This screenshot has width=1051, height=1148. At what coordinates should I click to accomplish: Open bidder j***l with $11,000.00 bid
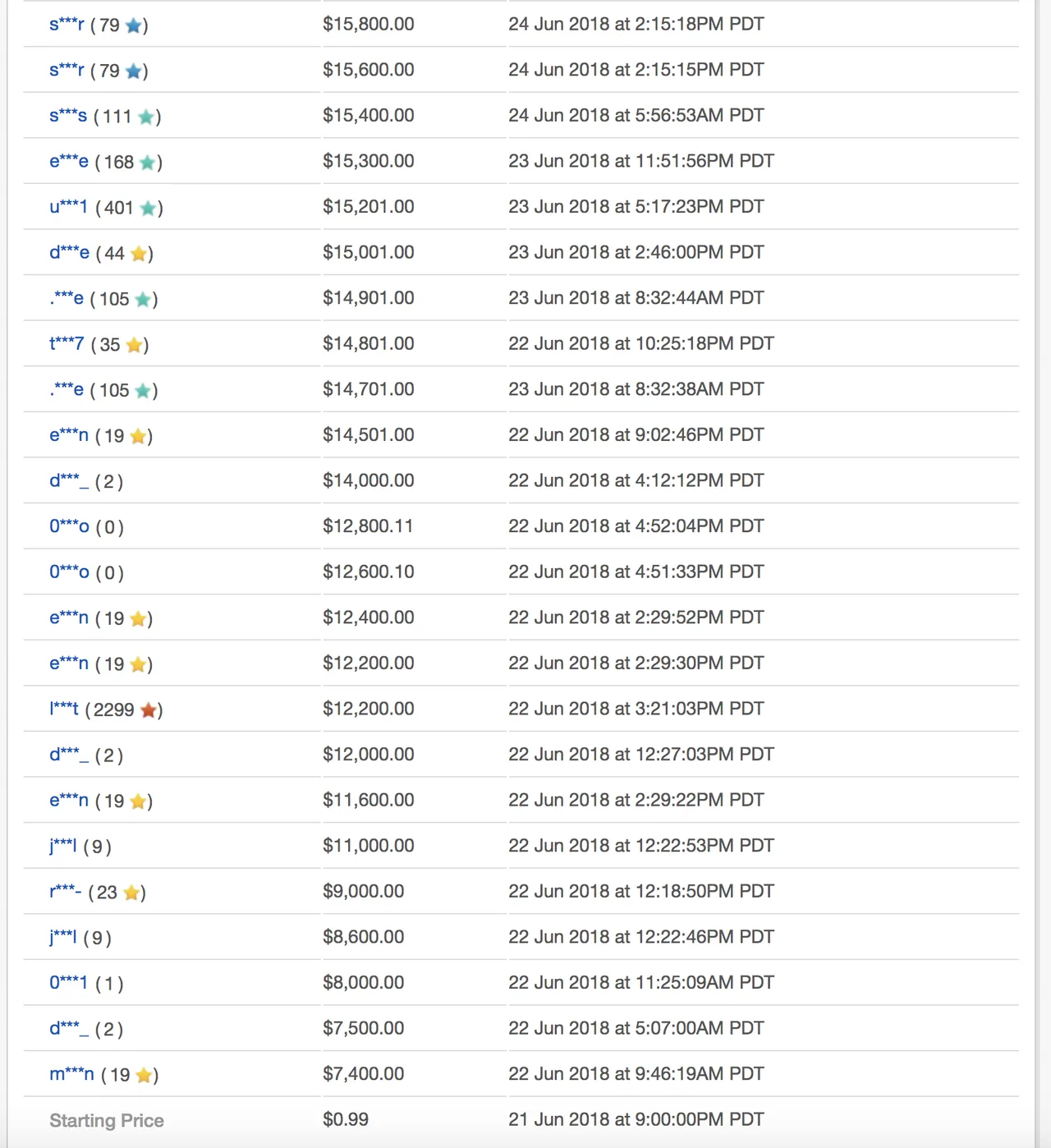tap(63, 846)
